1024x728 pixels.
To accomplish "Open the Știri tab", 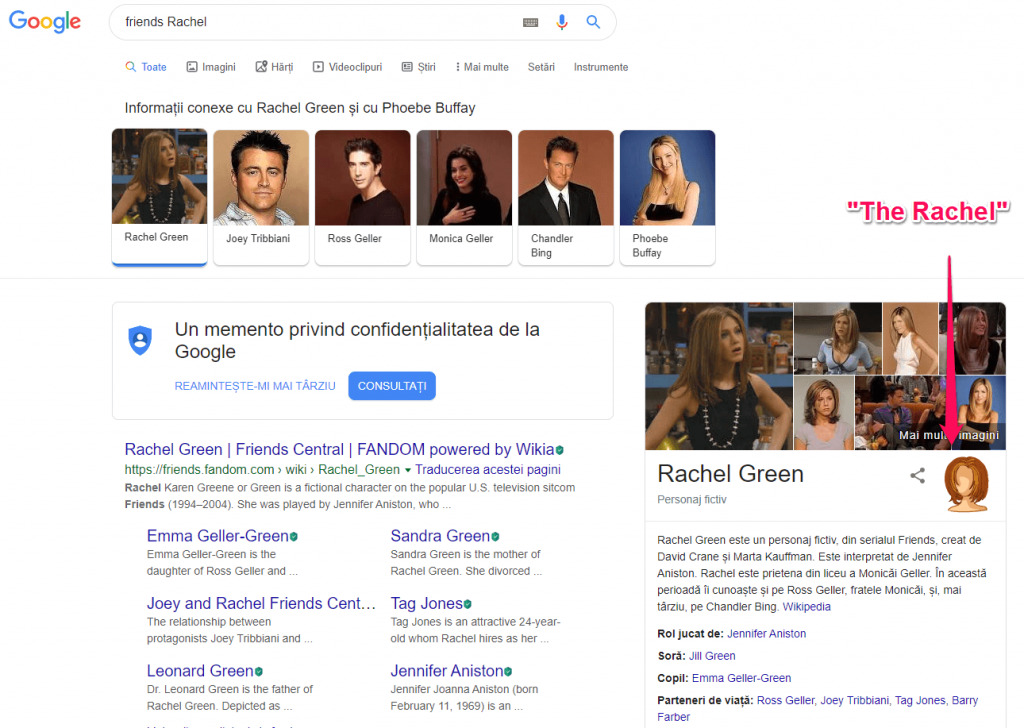I will coord(419,67).
